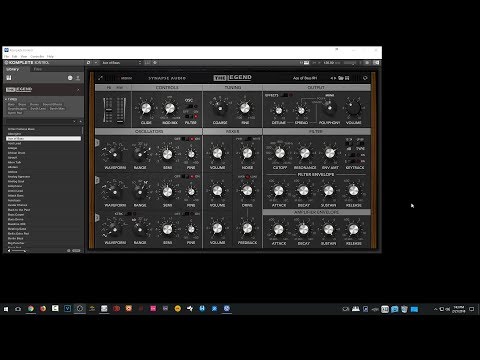This screenshot has height=360, width=480.
Task: Open Firefox from the taskbar
Action: click(x=43, y=309)
